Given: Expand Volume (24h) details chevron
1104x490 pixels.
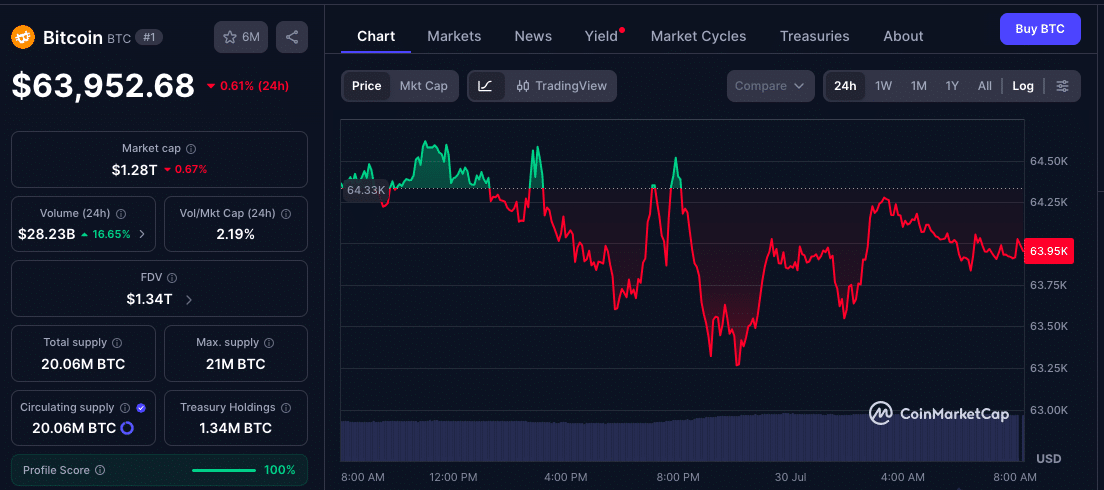Looking at the screenshot, I should [142, 234].
